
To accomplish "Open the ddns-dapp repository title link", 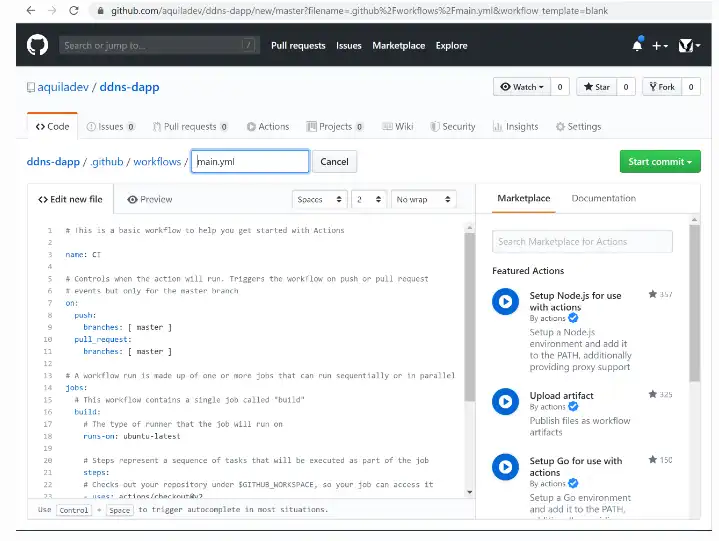I will (x=129, y=87).
